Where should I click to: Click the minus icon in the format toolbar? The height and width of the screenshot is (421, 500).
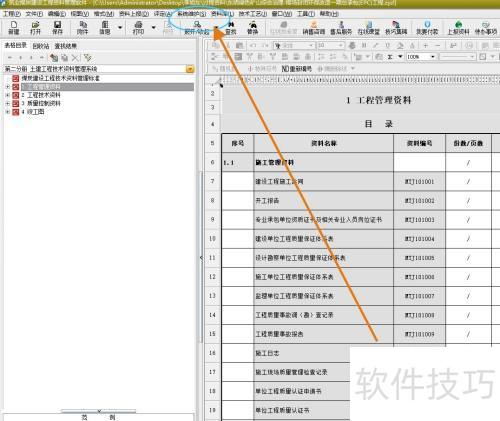[438, 45]
